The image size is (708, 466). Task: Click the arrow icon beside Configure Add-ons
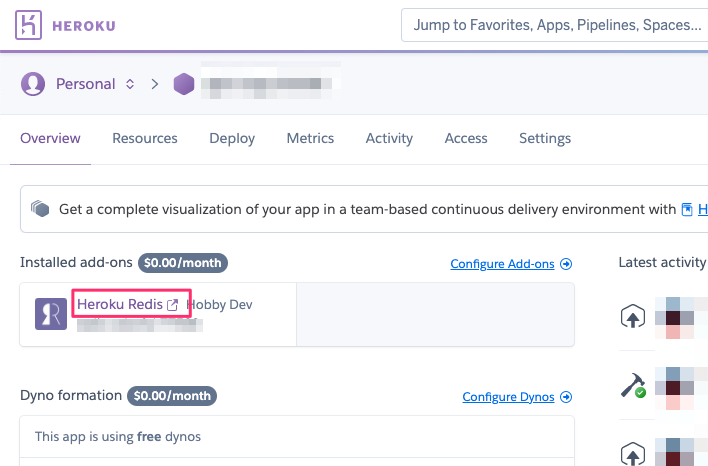coord(566,264)
